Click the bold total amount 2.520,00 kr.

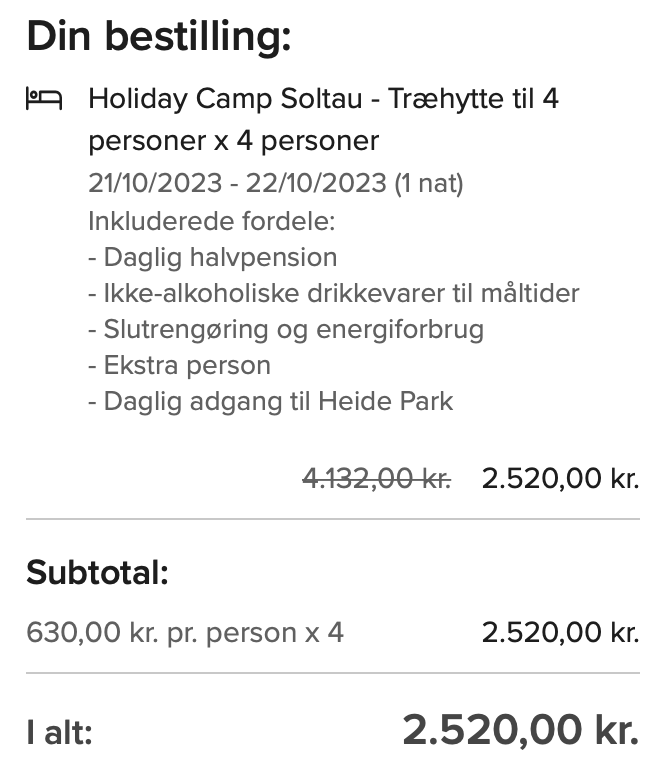coord(521,730)
